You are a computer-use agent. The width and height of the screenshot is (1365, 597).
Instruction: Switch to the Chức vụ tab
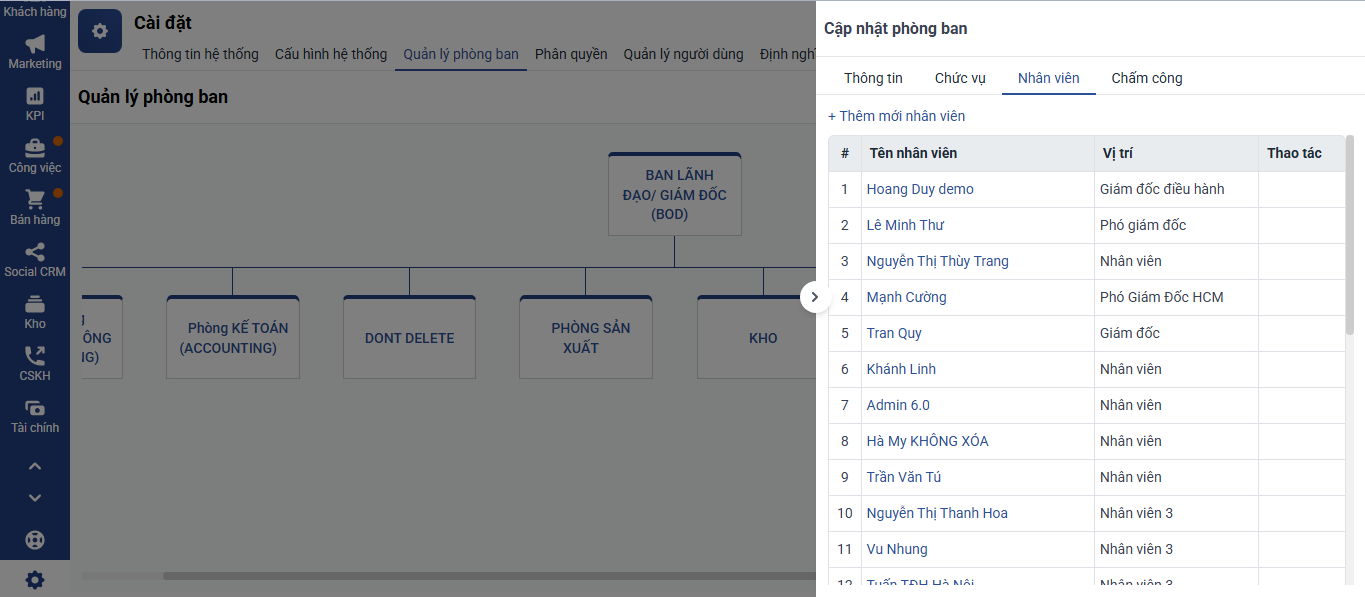tap(960, 78)
